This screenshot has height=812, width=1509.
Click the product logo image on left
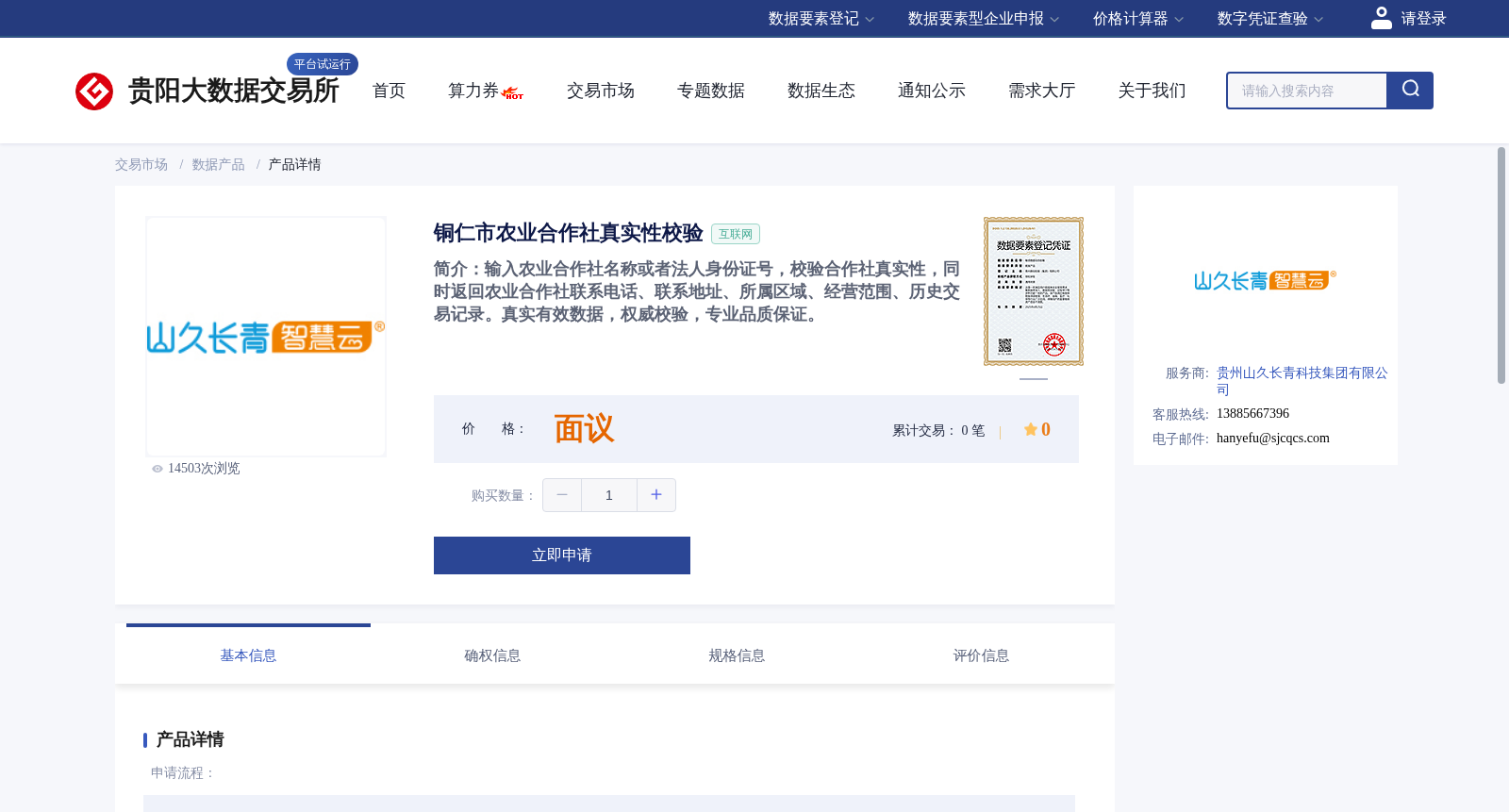pyautogui.click(x=266, y=337)
